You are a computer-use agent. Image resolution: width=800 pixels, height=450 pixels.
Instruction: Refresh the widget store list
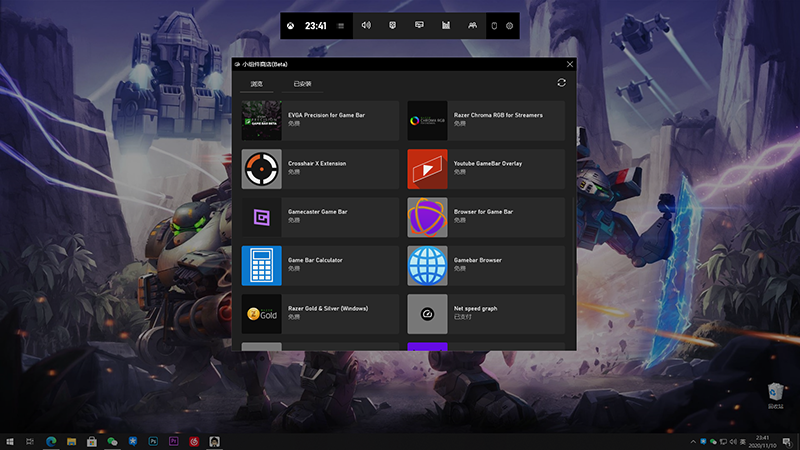[x=561, y=83]
